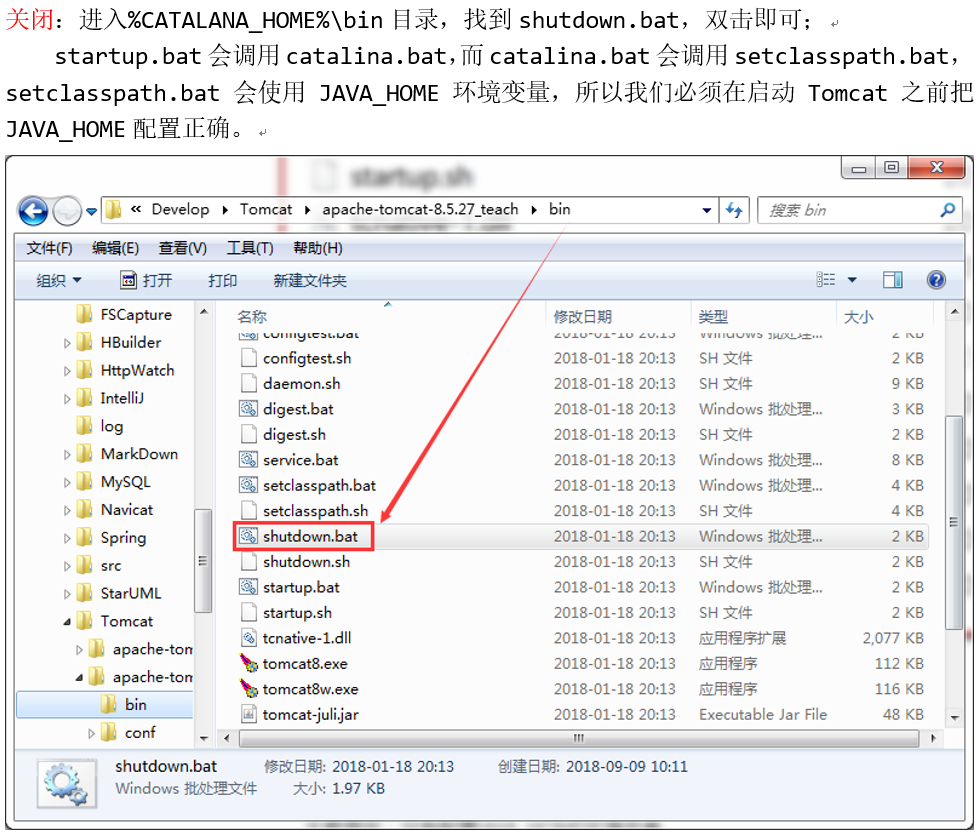978x839 pixels.
Task: Open the 帮助(H) menu
Action: click(317, 248)
